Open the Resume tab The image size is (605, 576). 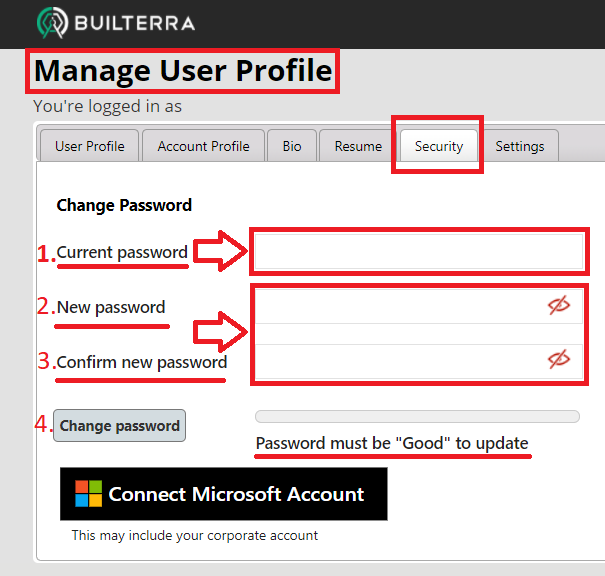coord(358,146)
